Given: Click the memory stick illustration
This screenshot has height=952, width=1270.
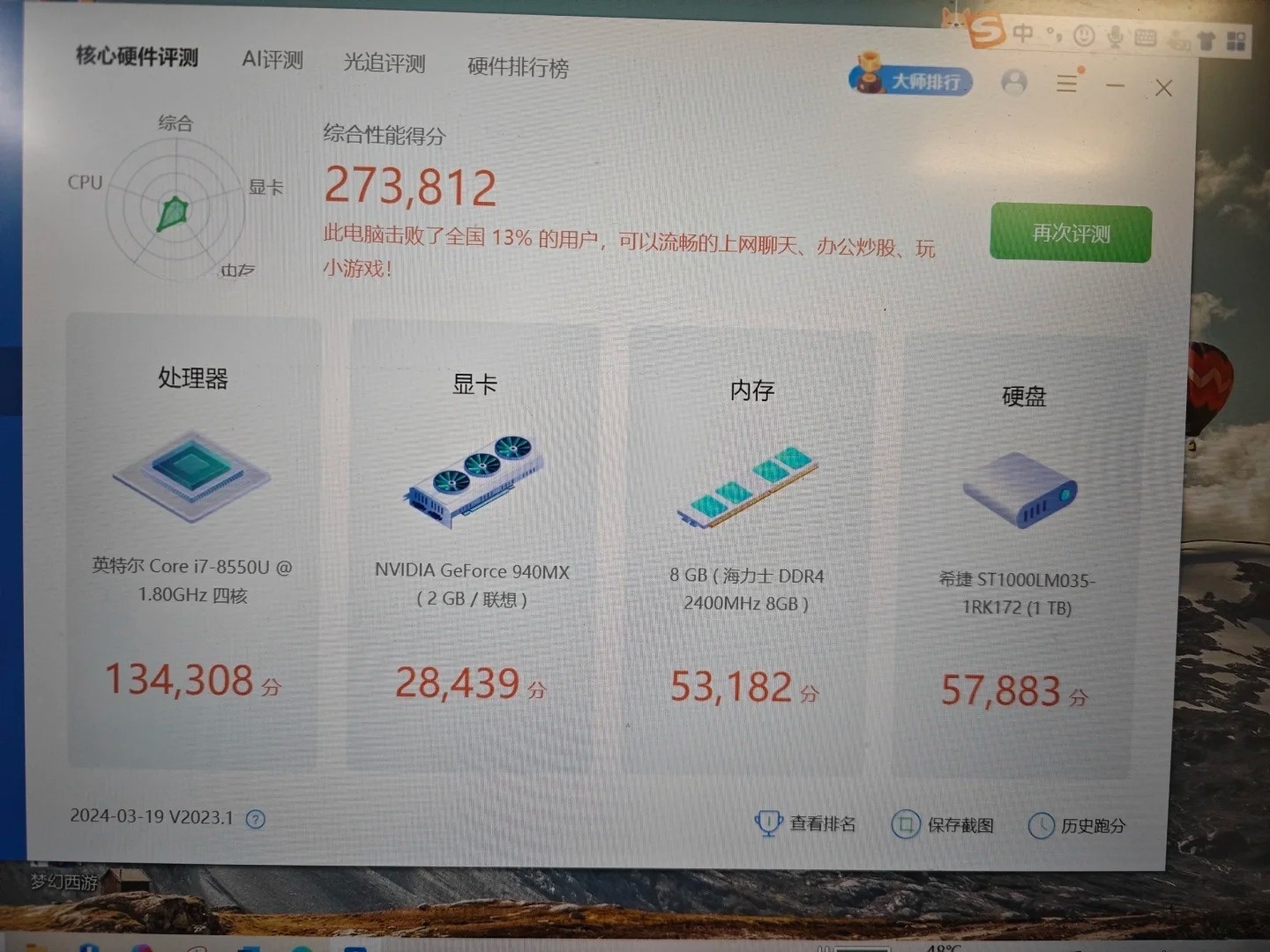Looking at the screenshot, I should click(x=748, y=487).
